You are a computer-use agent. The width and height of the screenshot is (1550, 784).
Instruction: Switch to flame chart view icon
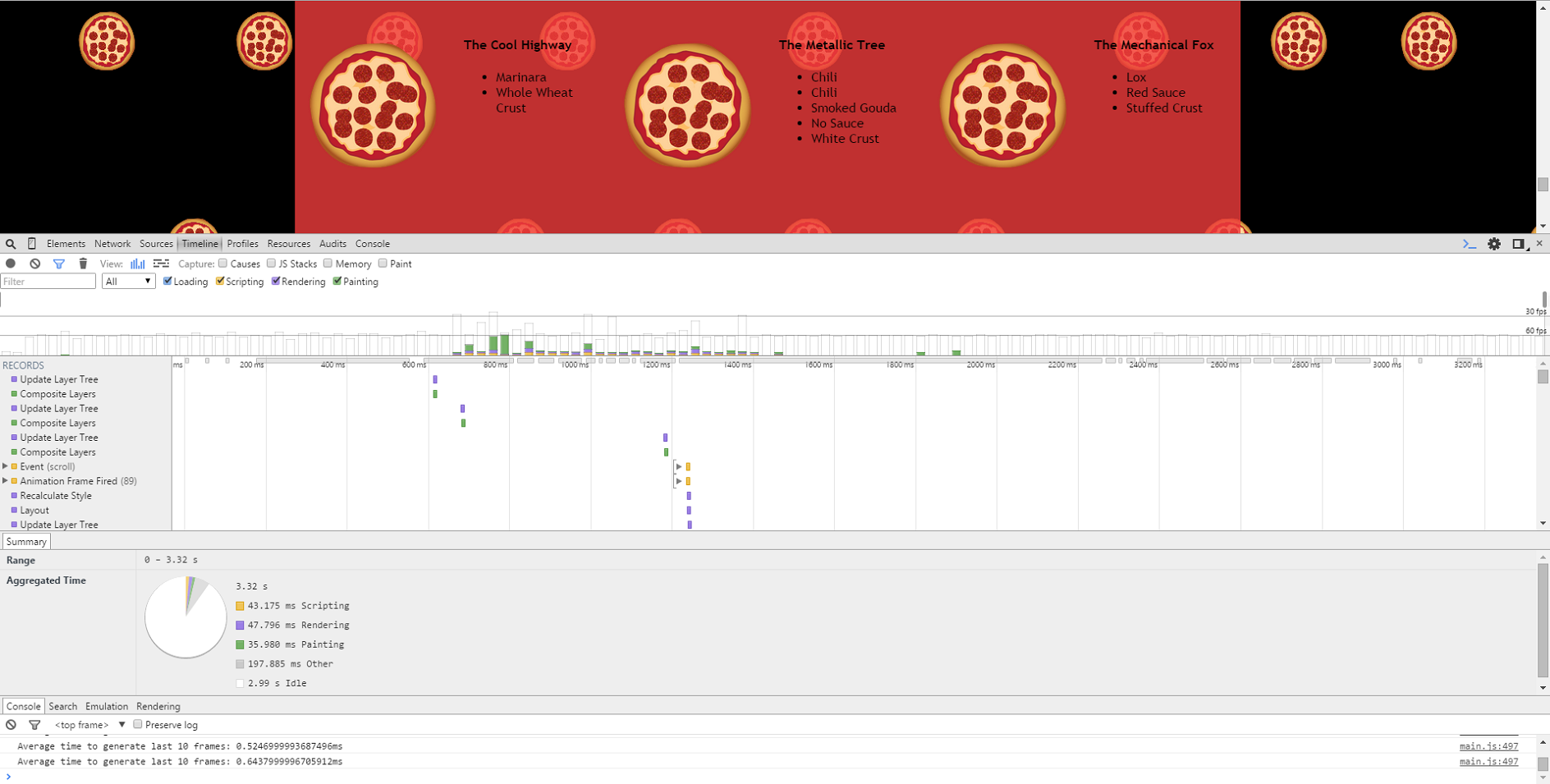pos(161,264)
